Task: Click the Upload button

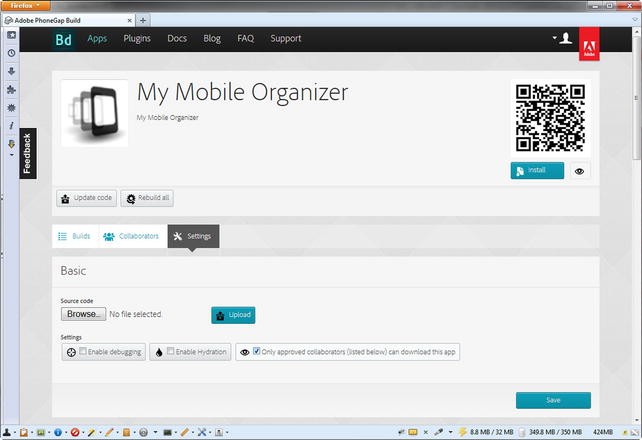Action: click(233, 315)
